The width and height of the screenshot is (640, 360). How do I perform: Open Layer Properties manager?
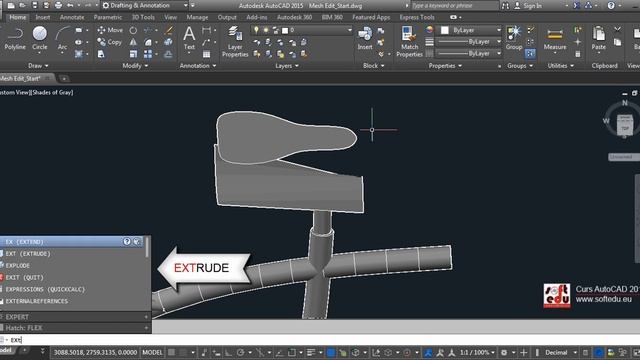[x=235, y=41]
